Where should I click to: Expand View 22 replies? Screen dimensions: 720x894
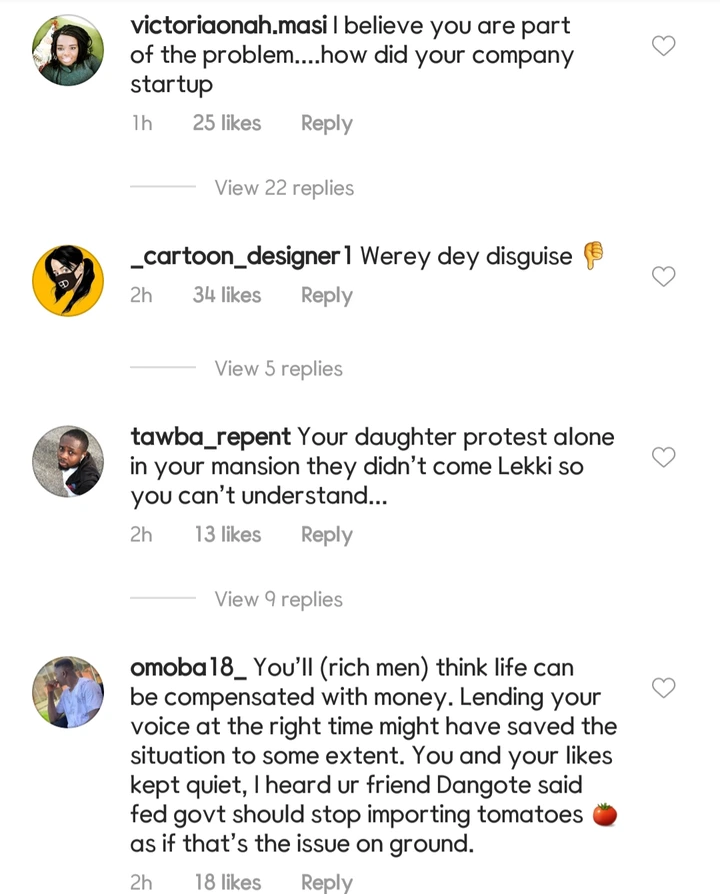284,188
